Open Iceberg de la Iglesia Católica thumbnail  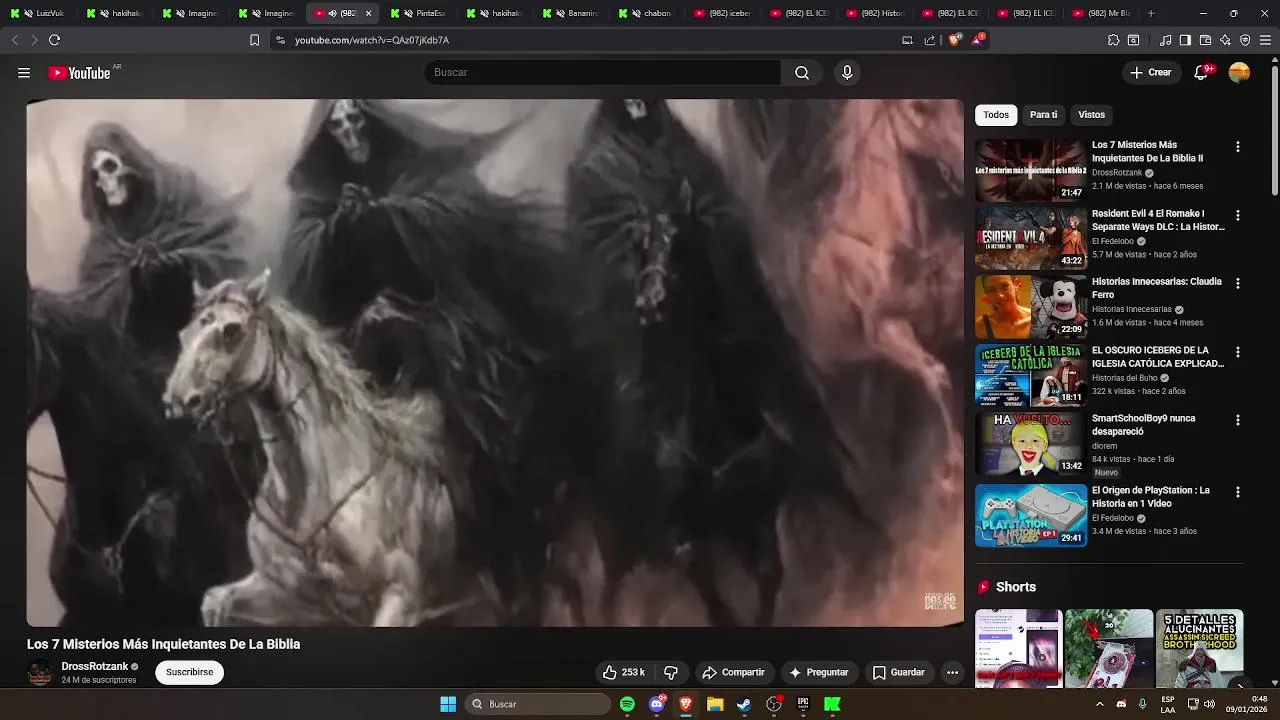pyautogui.click(x=1031, y=375)
